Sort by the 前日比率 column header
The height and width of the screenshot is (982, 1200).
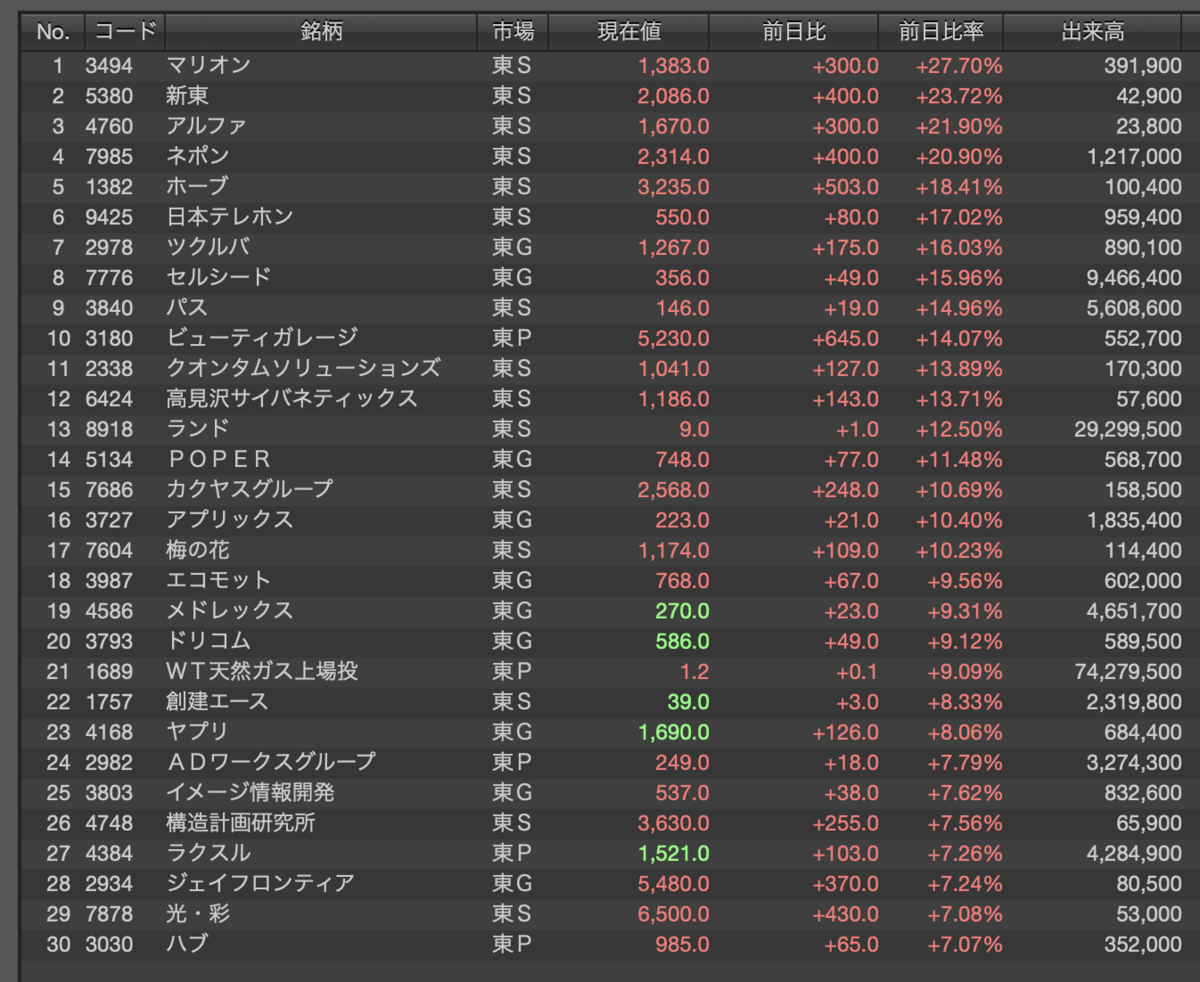pyautogui.click(x=941, y=32)
